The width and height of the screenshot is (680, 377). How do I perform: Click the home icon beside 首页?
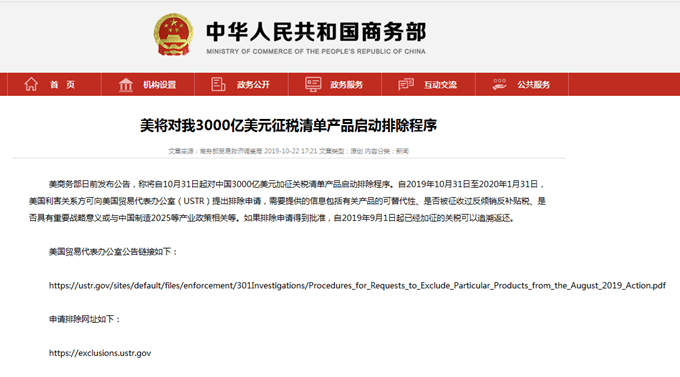pyautogui.click(x=31, y=84)
